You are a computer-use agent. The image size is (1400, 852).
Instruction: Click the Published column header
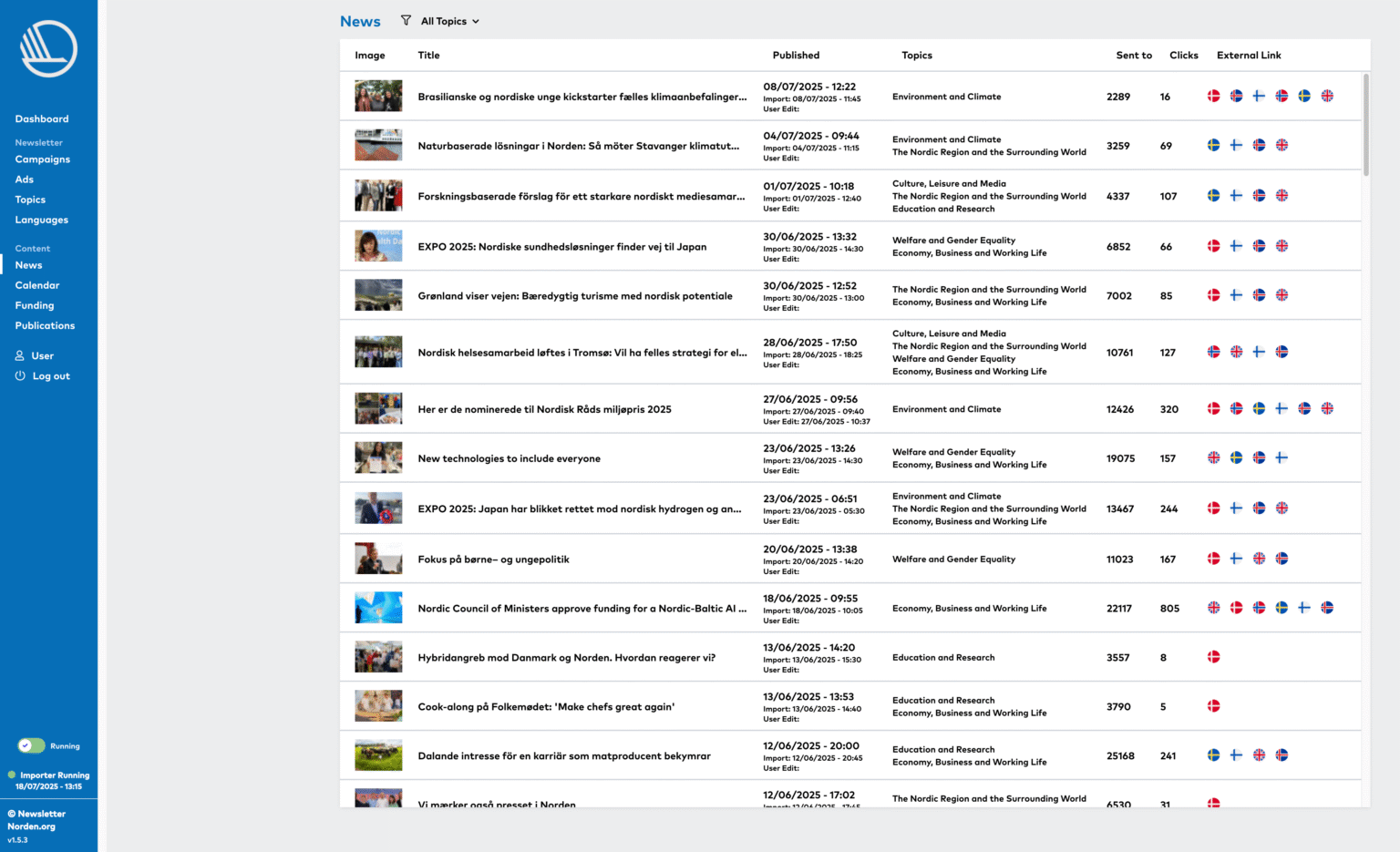pyautogui.click(x=796, y=56)
